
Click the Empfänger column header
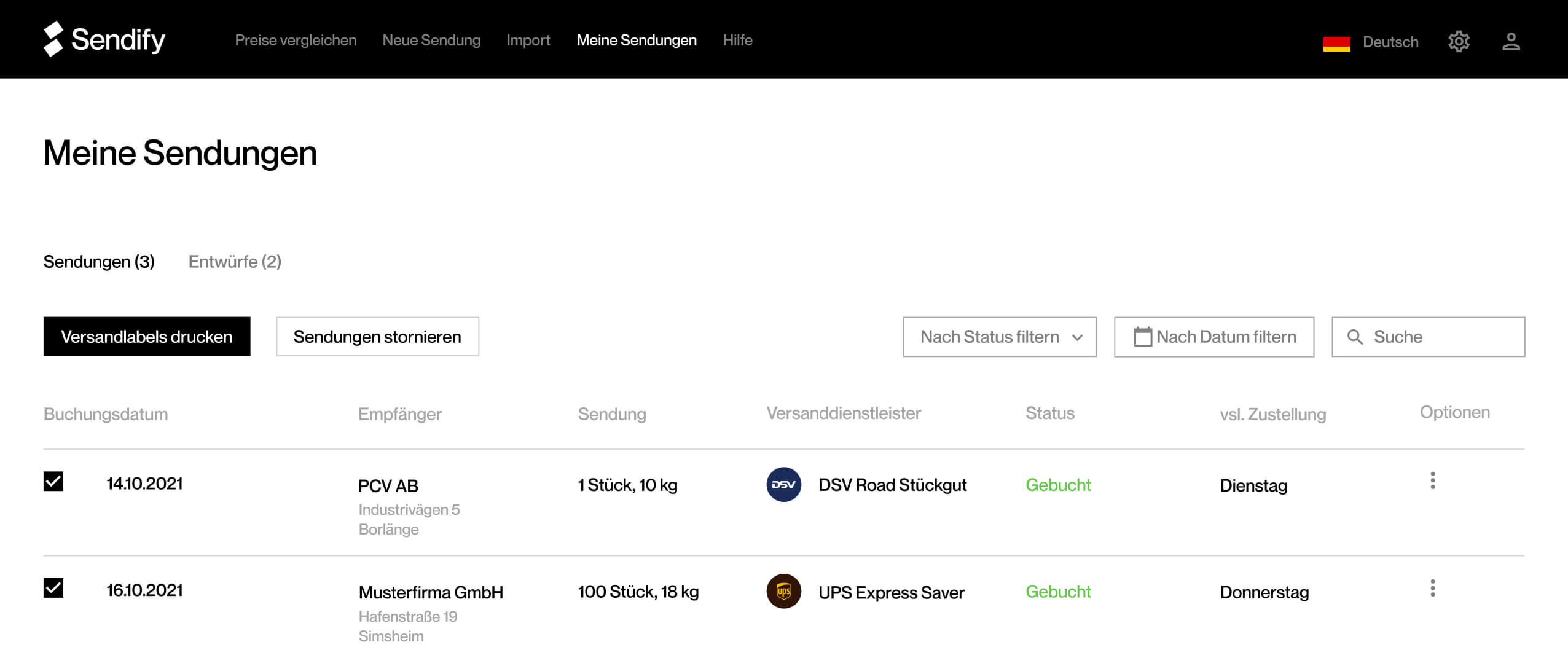tap(400, 414)
